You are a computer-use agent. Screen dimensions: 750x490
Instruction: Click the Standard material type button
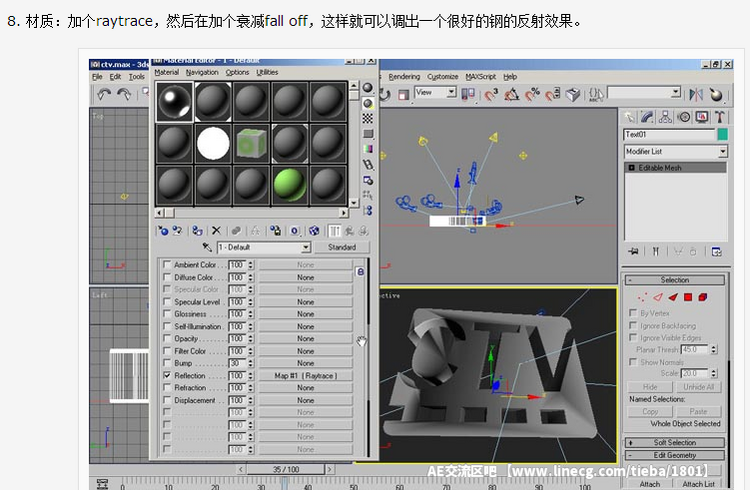(x=342, y=247)
